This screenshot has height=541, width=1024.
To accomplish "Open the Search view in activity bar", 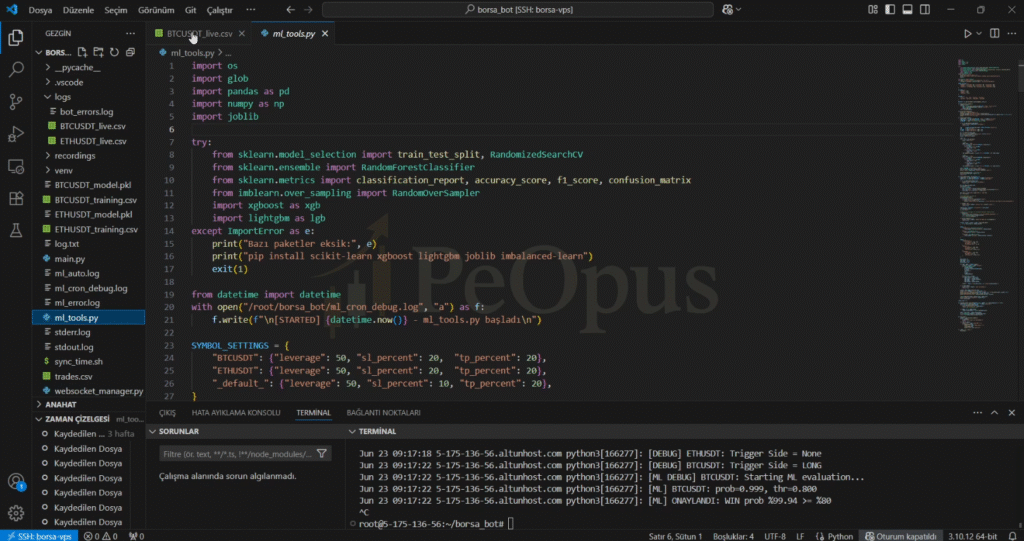I will pos(16,70).
